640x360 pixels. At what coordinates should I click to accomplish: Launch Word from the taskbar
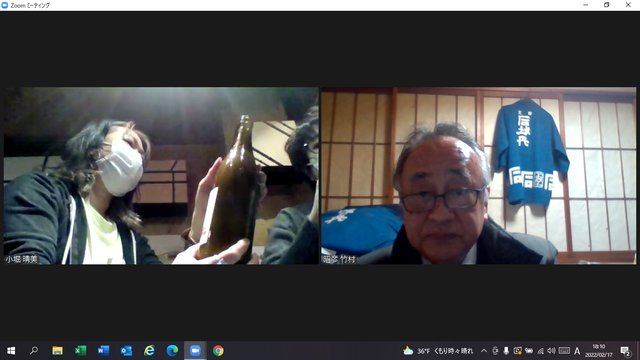[103, 351]
